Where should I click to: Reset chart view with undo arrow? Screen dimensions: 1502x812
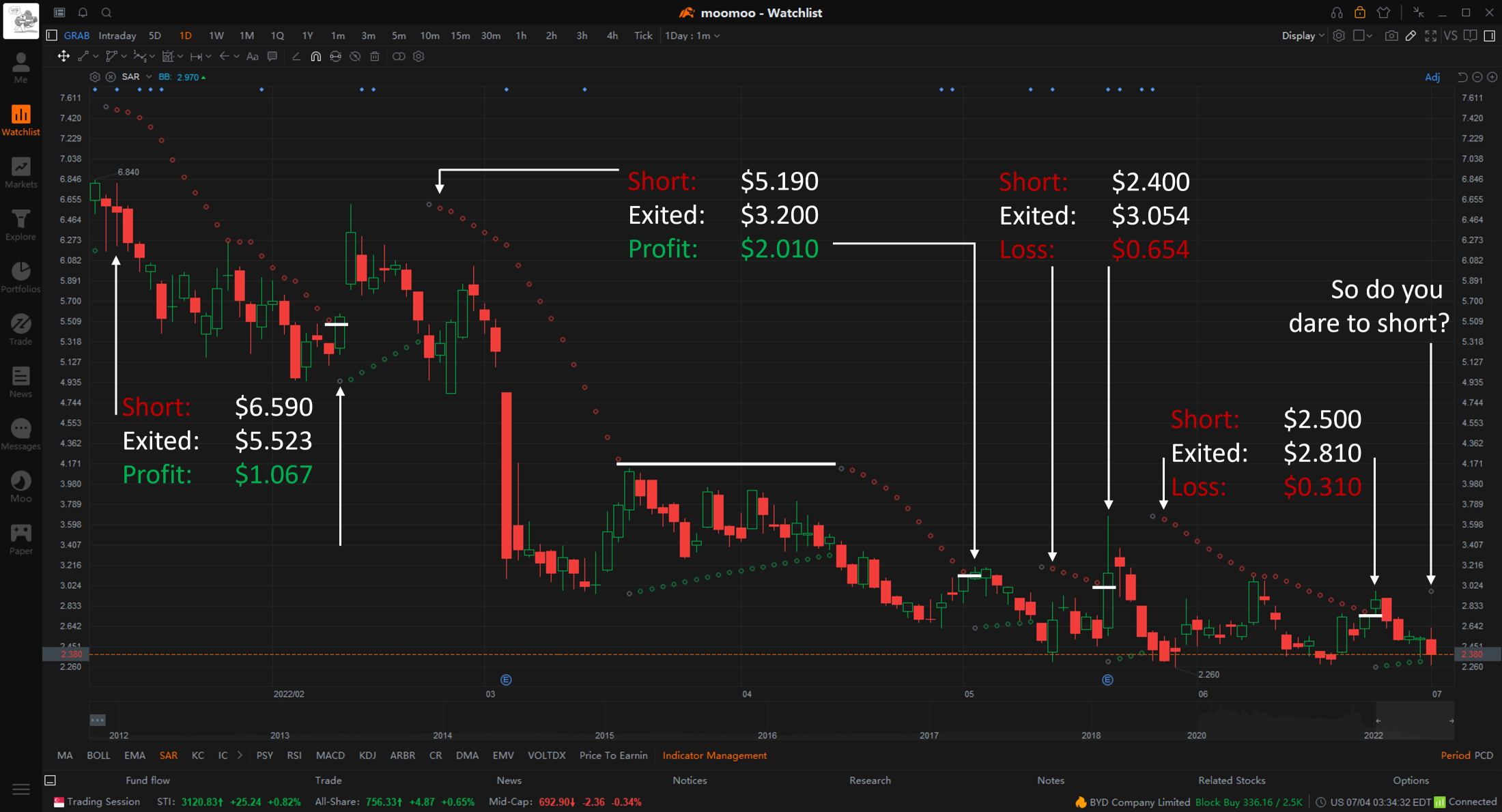[x=1462, y=77]
